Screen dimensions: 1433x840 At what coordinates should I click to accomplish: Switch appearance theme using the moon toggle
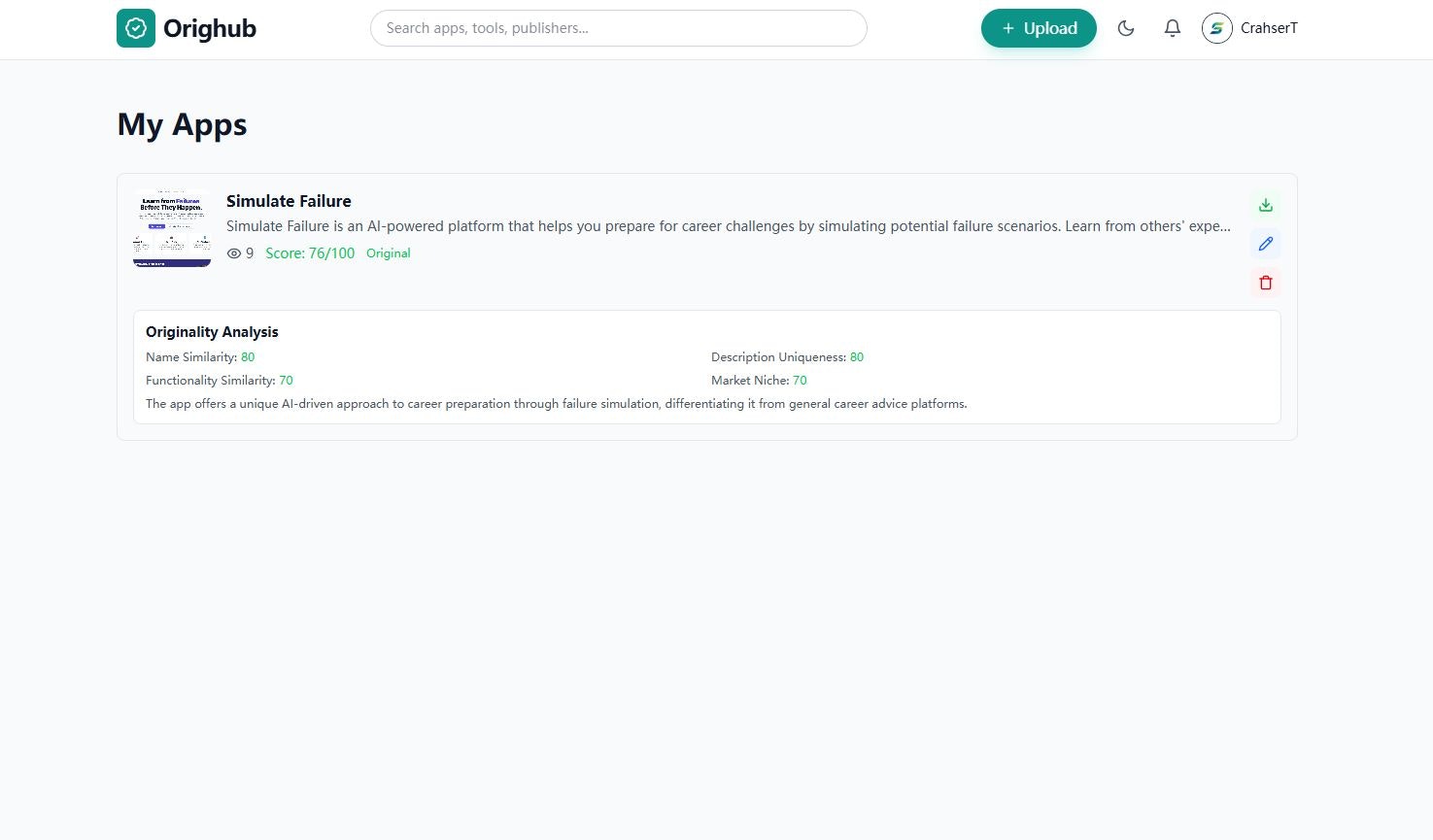point(1126,28)
